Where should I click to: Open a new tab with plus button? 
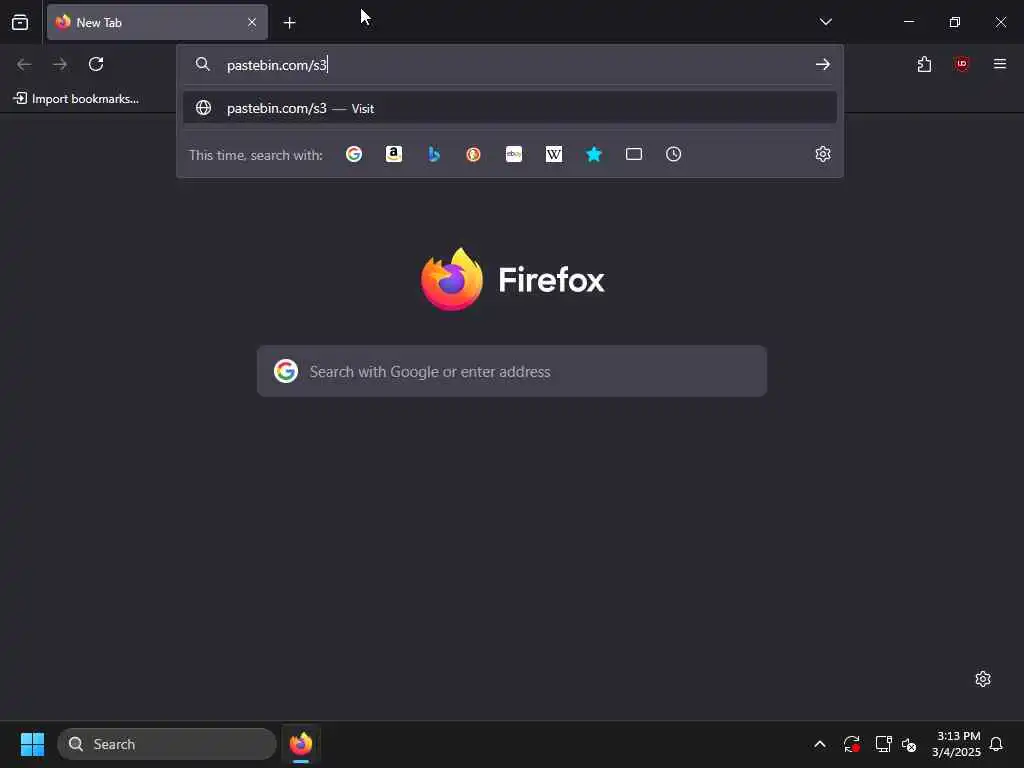pos(289,23)
